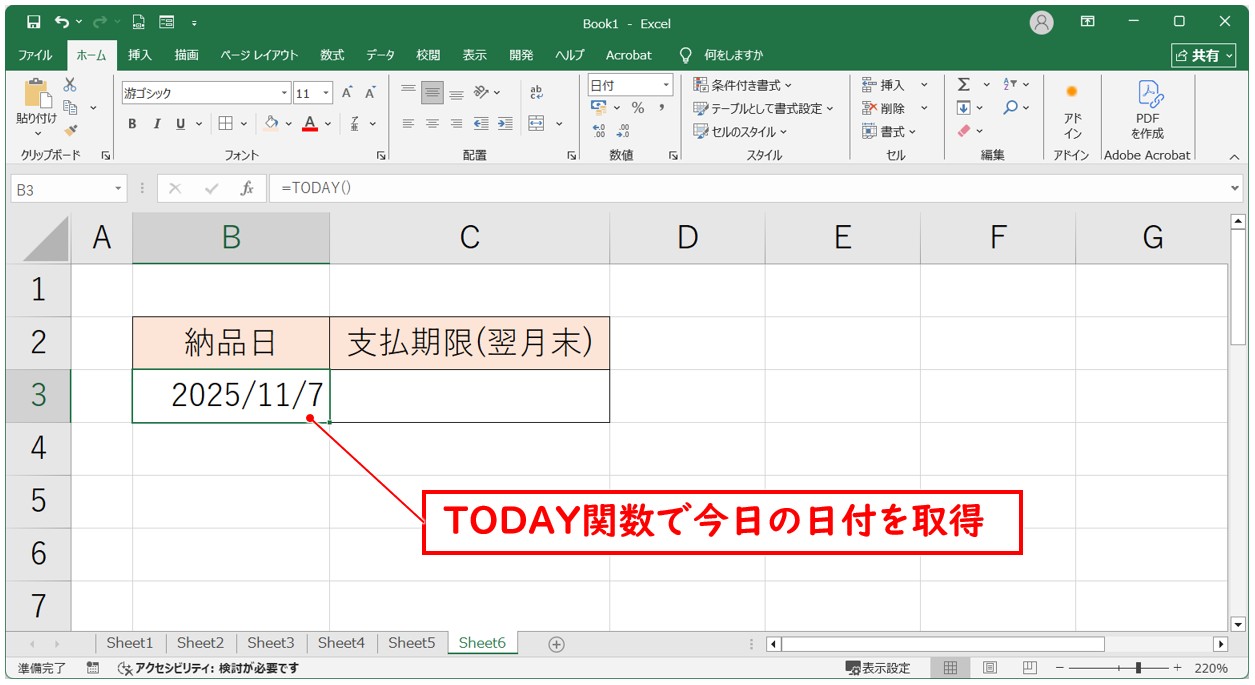Select the パーセントスタイル icon

(x=636, y=108)
